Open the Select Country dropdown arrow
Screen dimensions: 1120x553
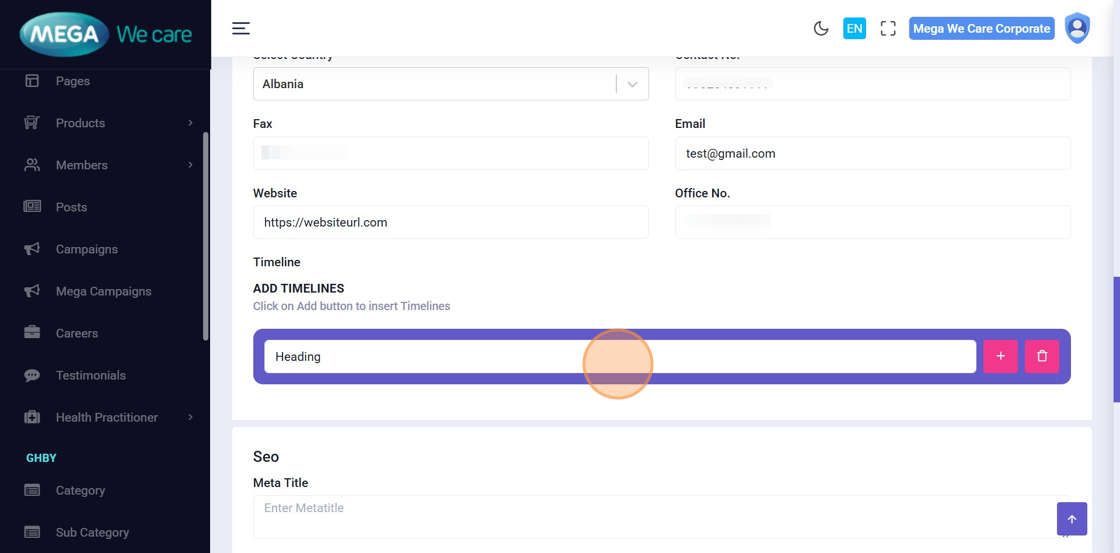coord(632,84)
